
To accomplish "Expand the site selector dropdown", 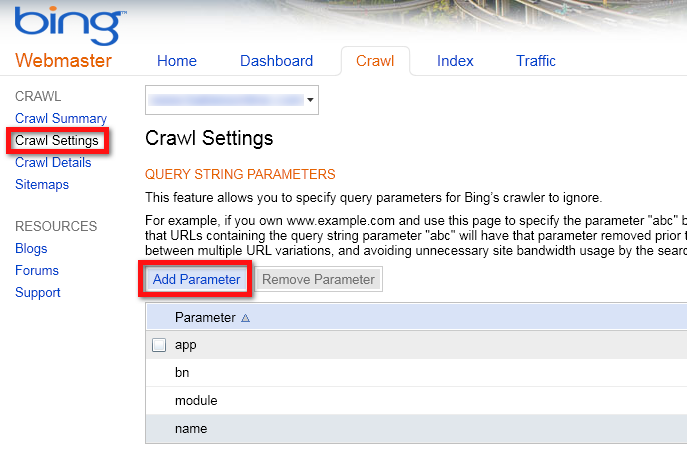I will pos(232,100).
